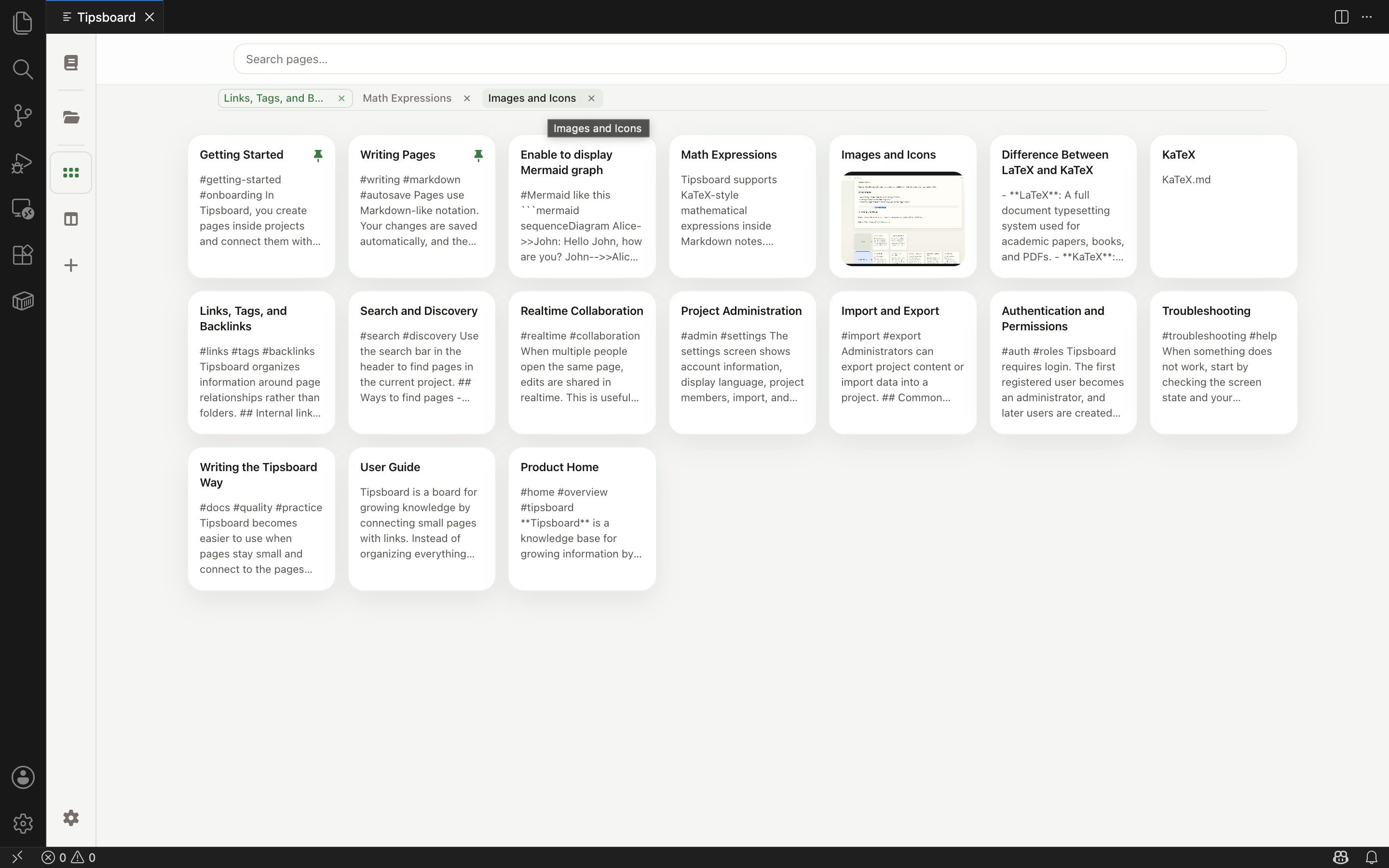Open the Math Expressions card
This screenshot has height=868, width=1389.
(x=742, y=207)
